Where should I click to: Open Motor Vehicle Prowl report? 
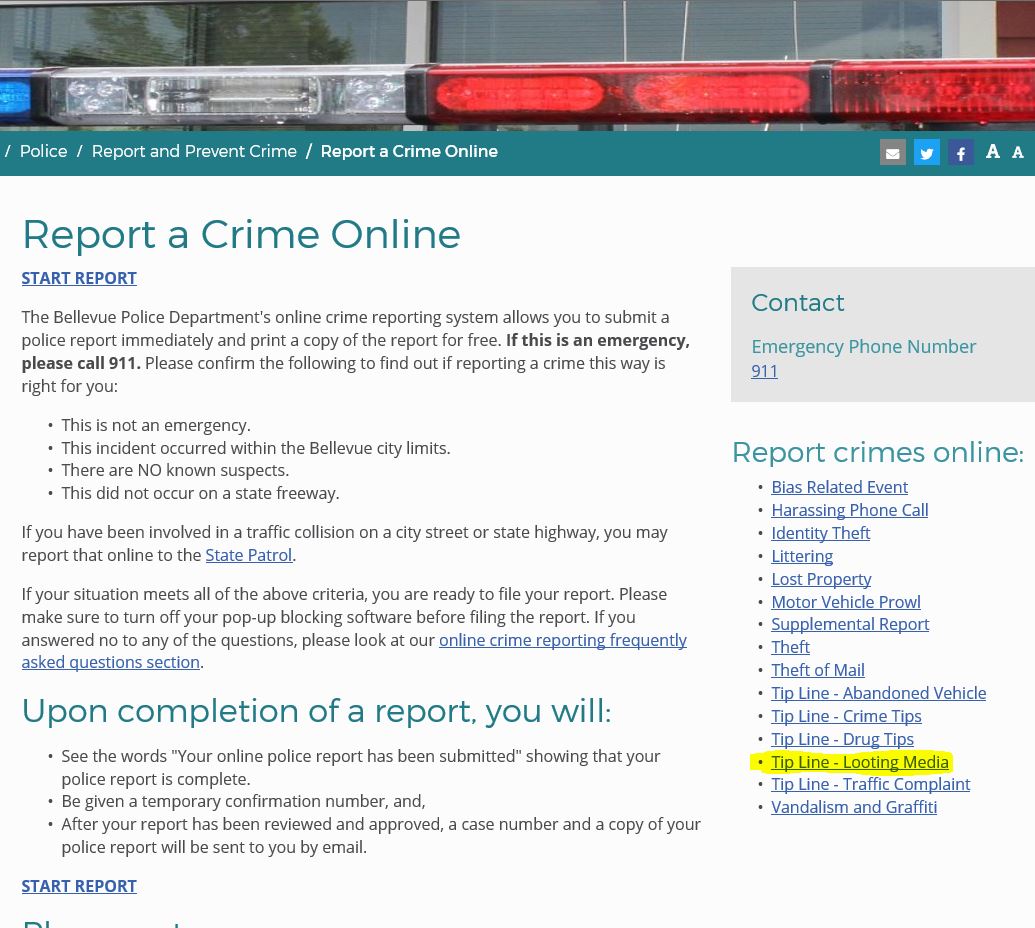845,602
